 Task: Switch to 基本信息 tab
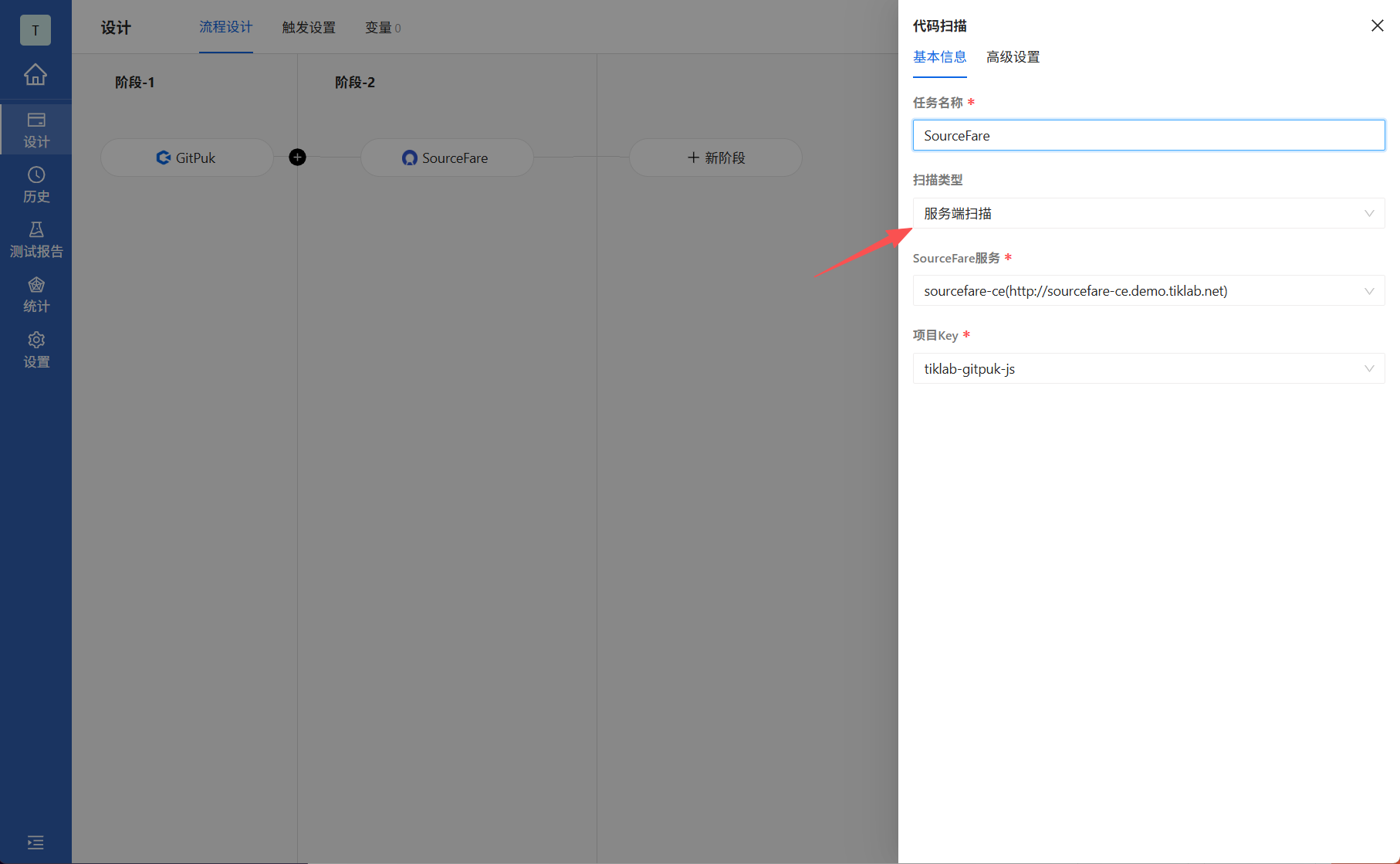coord(939,57)
